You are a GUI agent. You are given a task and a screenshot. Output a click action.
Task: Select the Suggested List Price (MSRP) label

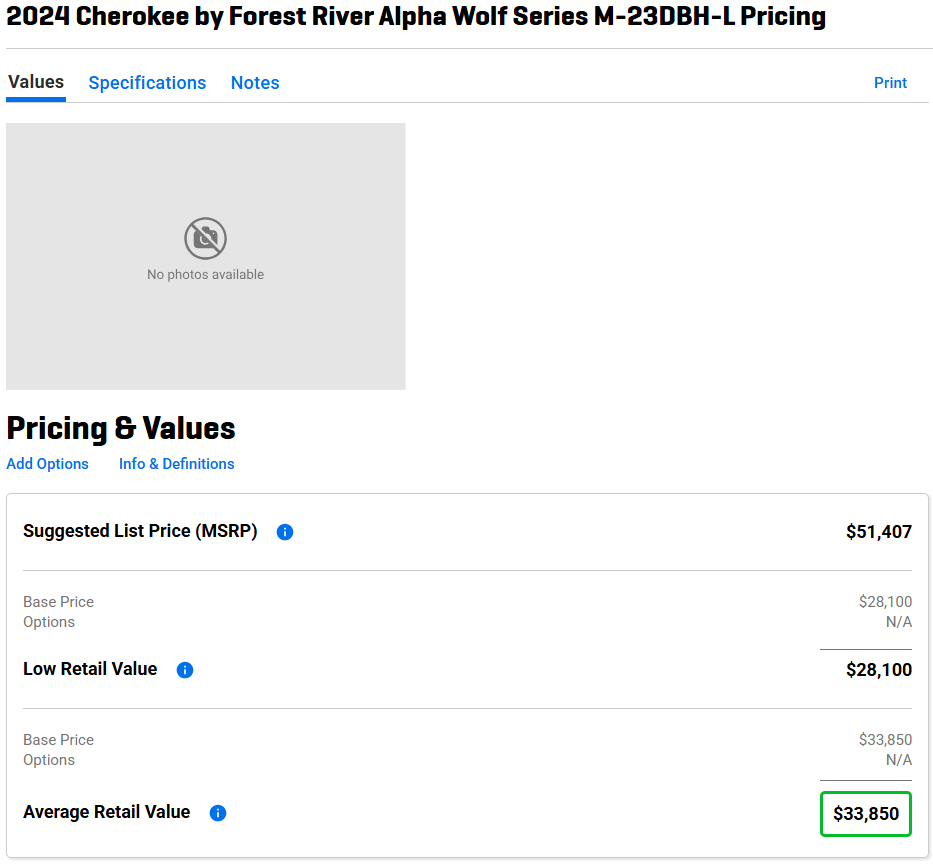[x=140, y=531]
